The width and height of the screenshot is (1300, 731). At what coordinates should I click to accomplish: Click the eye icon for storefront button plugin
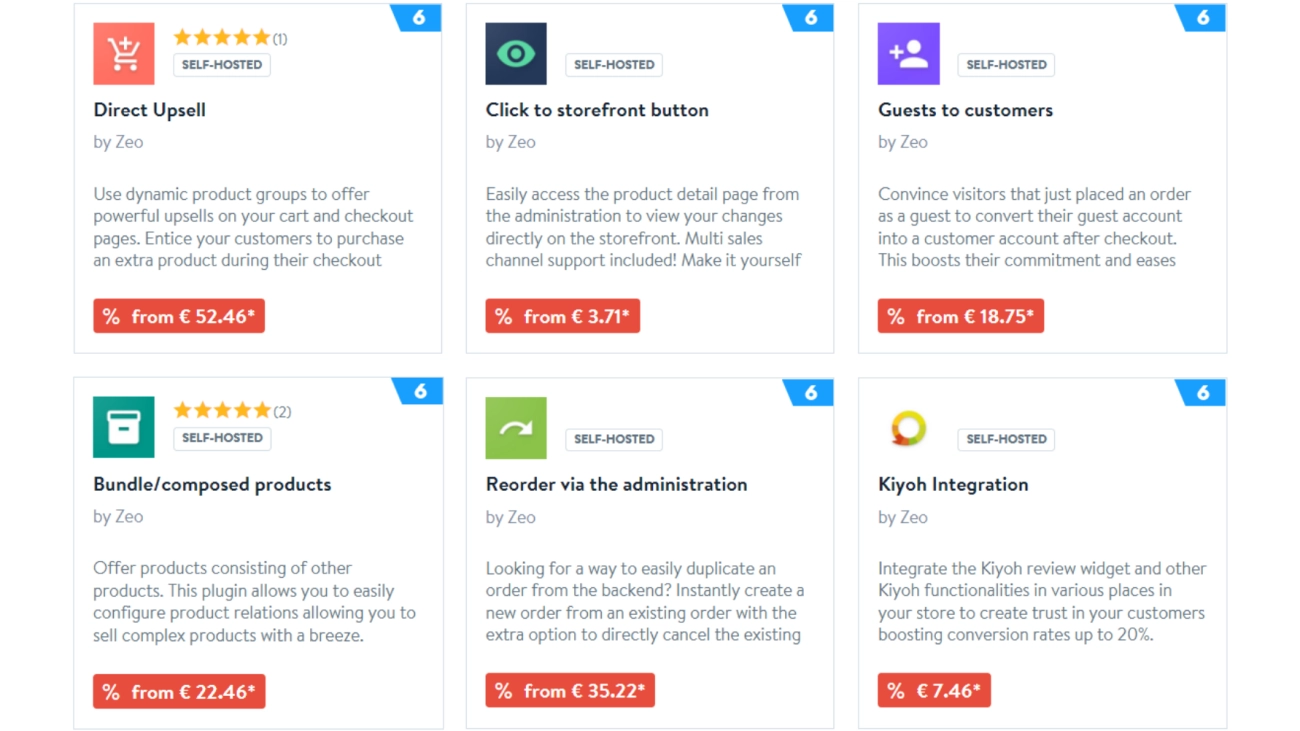coord(516,54)
